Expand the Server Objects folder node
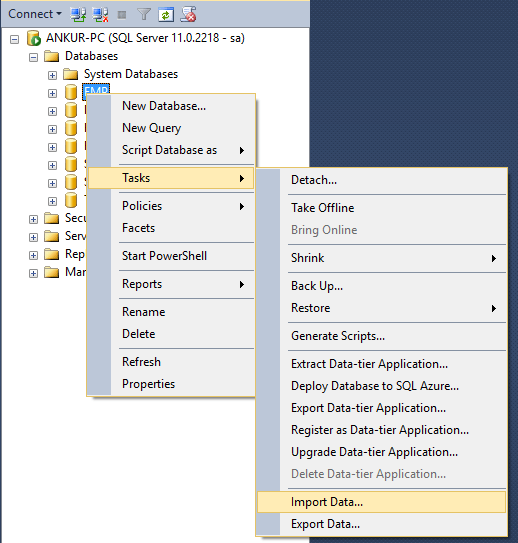This screenshot has height=543, width=518. 33,237
